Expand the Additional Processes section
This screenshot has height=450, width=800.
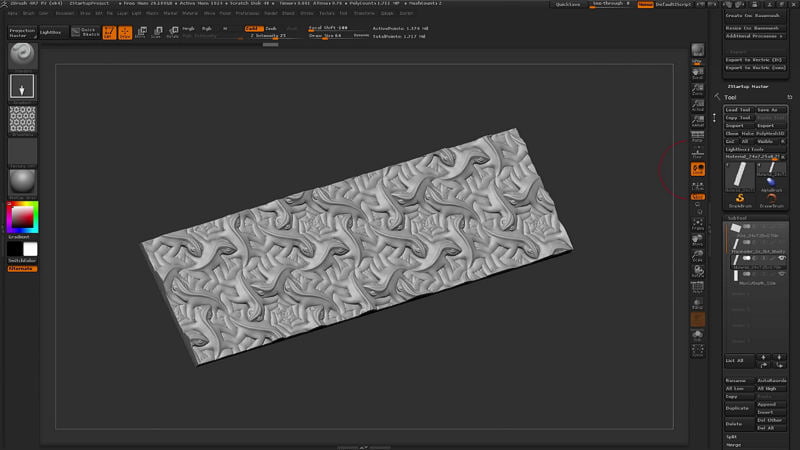pyautogui.click(x=755, y=35)
